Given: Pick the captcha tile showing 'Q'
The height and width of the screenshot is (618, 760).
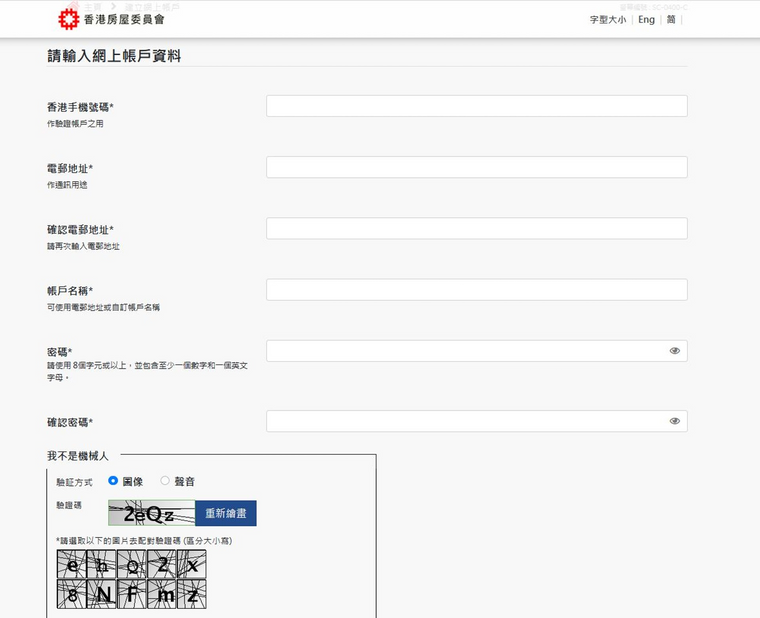Looking at the screenshot, I should coord(132,564).
